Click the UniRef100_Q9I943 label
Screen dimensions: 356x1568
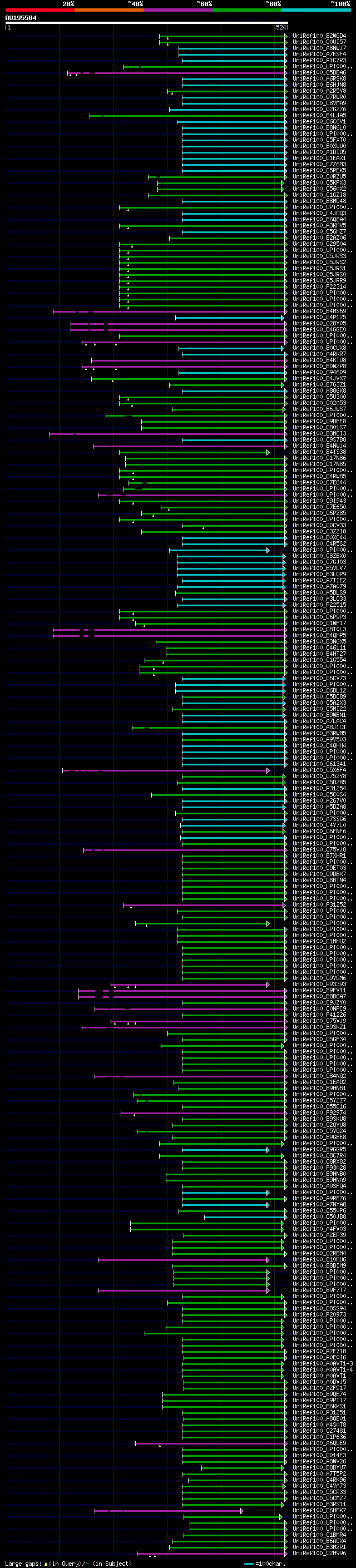coord(319,501)
